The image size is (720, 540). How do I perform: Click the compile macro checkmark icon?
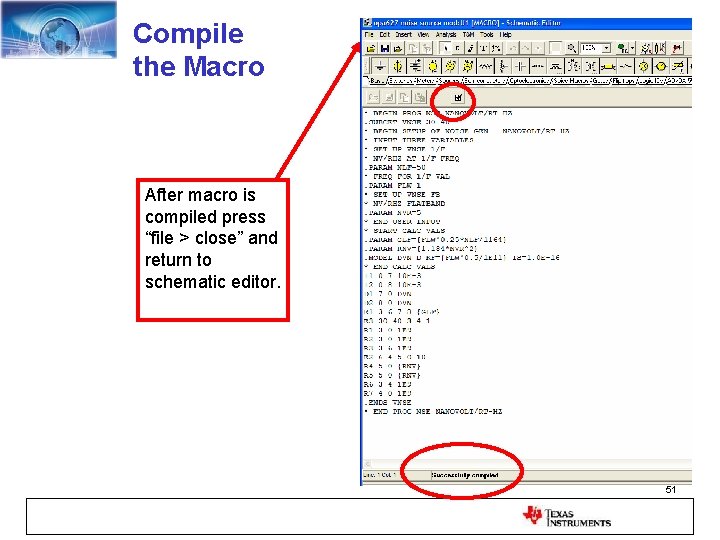tap(457, 98)
